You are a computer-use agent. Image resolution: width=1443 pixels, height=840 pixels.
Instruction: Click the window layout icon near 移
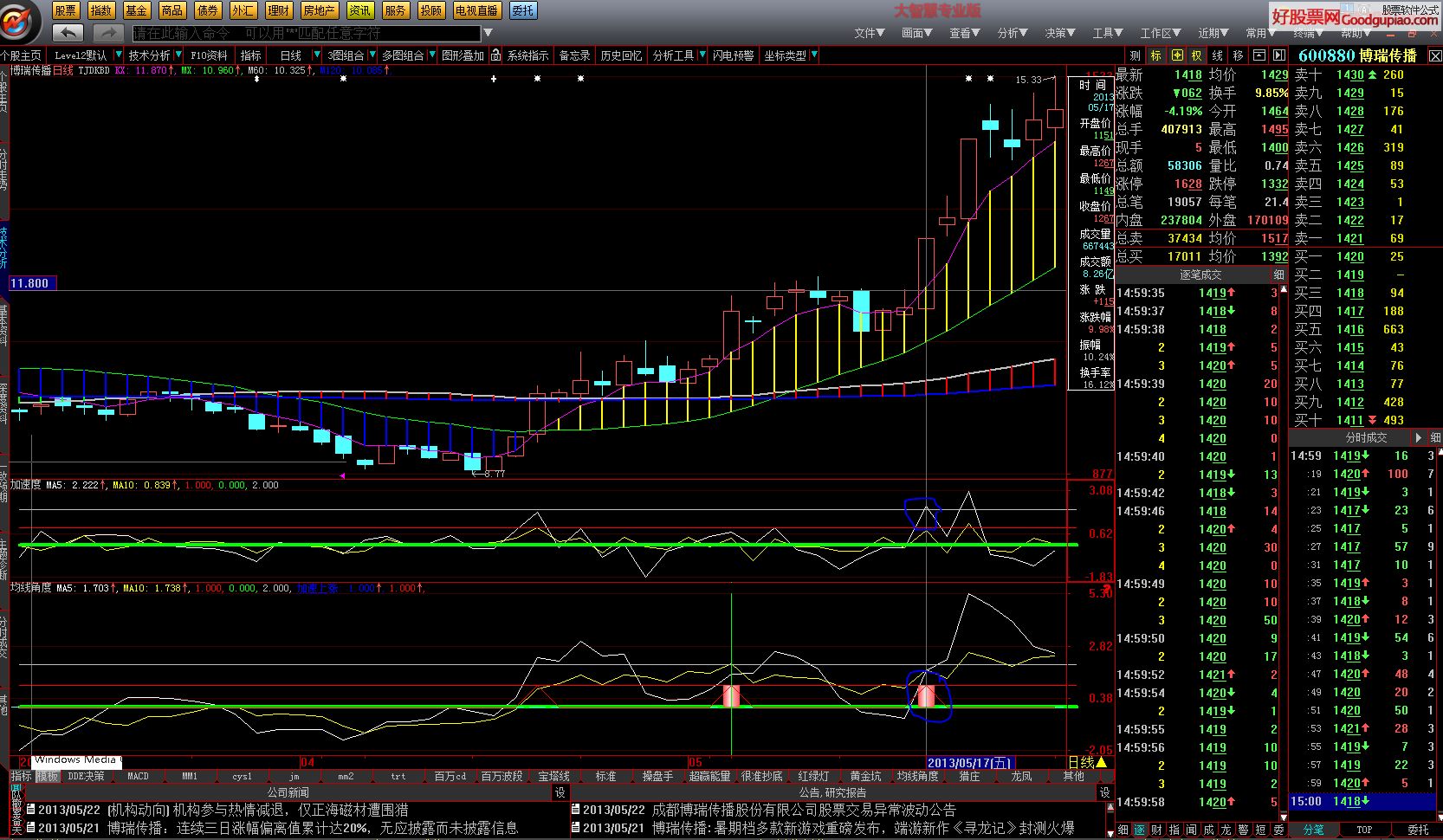[1259, 55]
